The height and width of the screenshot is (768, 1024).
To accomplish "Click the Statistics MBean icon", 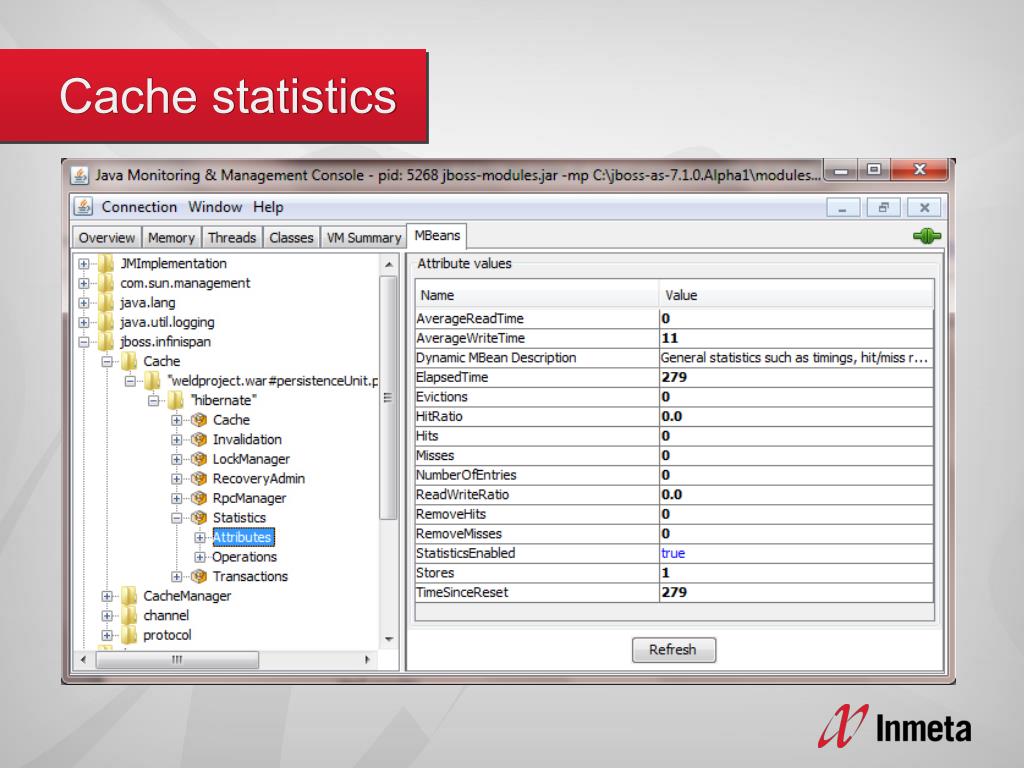I will click(199, 518).
